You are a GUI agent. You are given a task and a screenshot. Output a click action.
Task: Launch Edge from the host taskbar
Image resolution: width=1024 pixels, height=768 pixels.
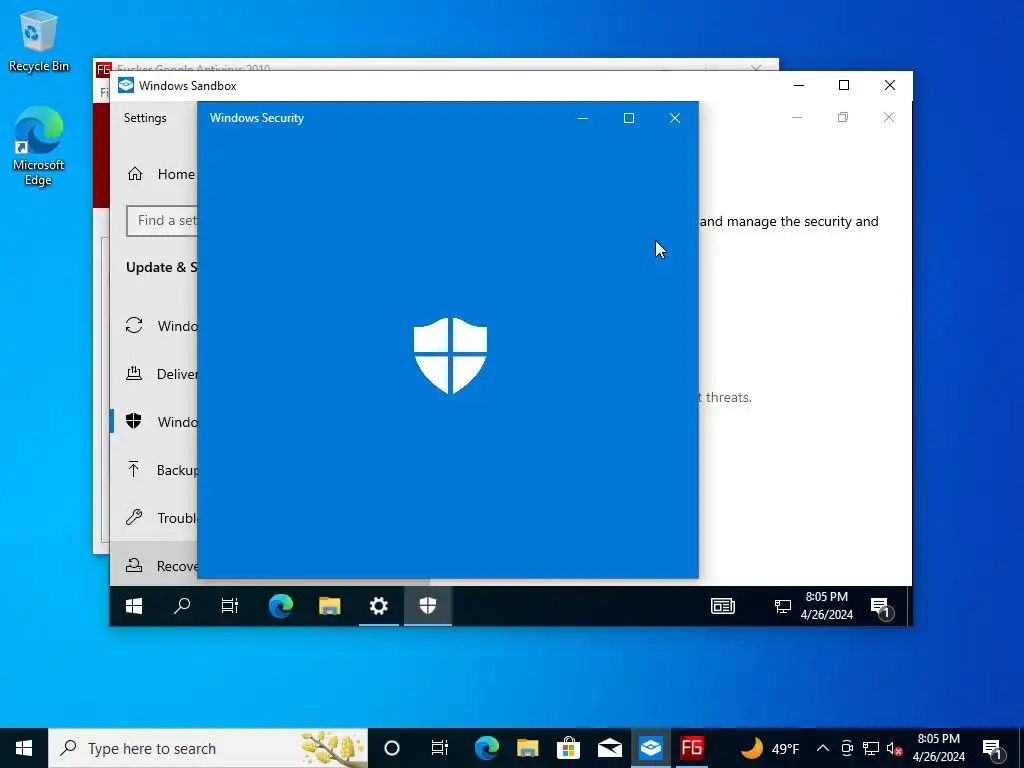coord(487,748)
